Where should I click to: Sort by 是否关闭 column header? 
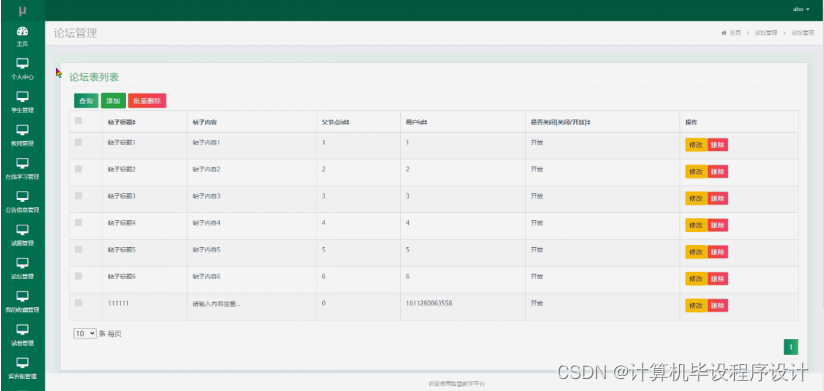point(560,122)
